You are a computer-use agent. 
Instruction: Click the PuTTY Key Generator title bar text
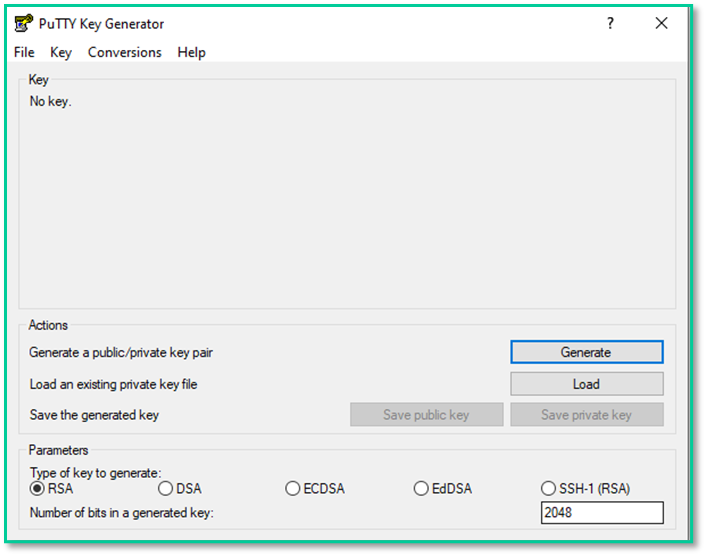click(101, 24)
